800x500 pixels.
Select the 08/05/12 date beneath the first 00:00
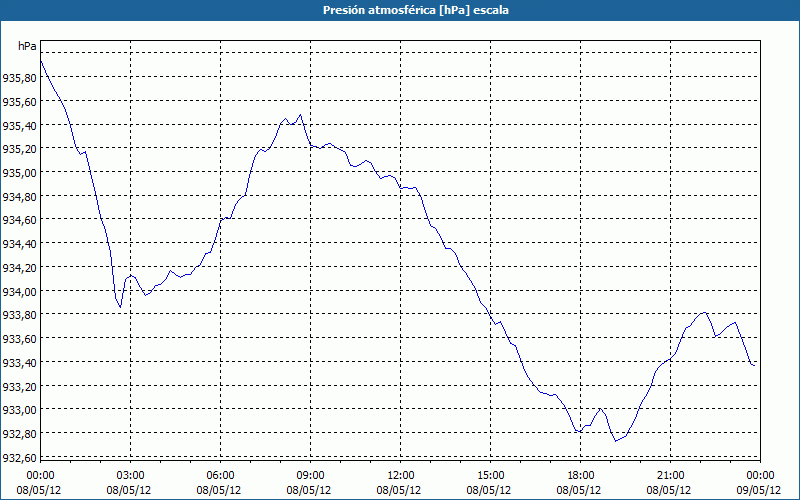point(39,490)
